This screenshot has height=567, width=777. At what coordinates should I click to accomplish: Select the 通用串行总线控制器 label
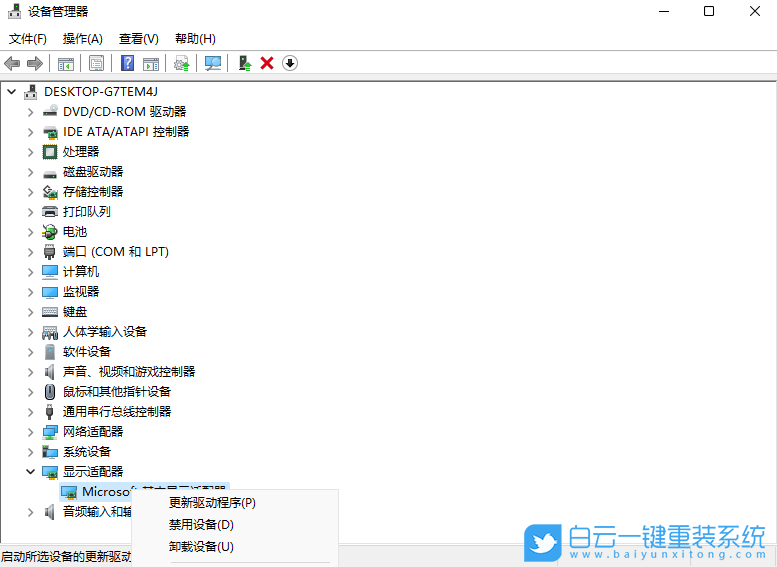tap(117, 411)
